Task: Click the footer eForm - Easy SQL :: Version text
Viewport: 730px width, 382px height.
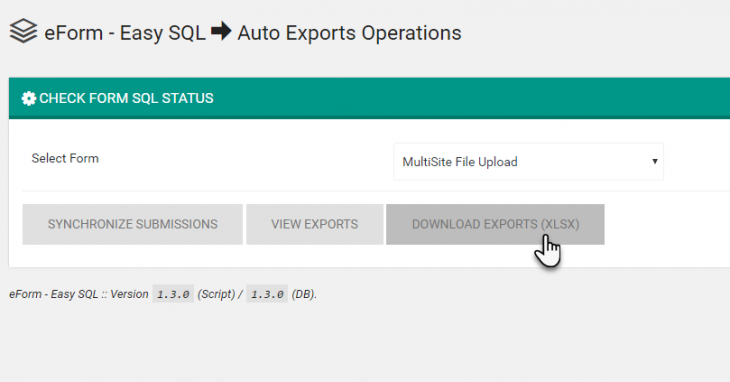Action: coord(79,294)
